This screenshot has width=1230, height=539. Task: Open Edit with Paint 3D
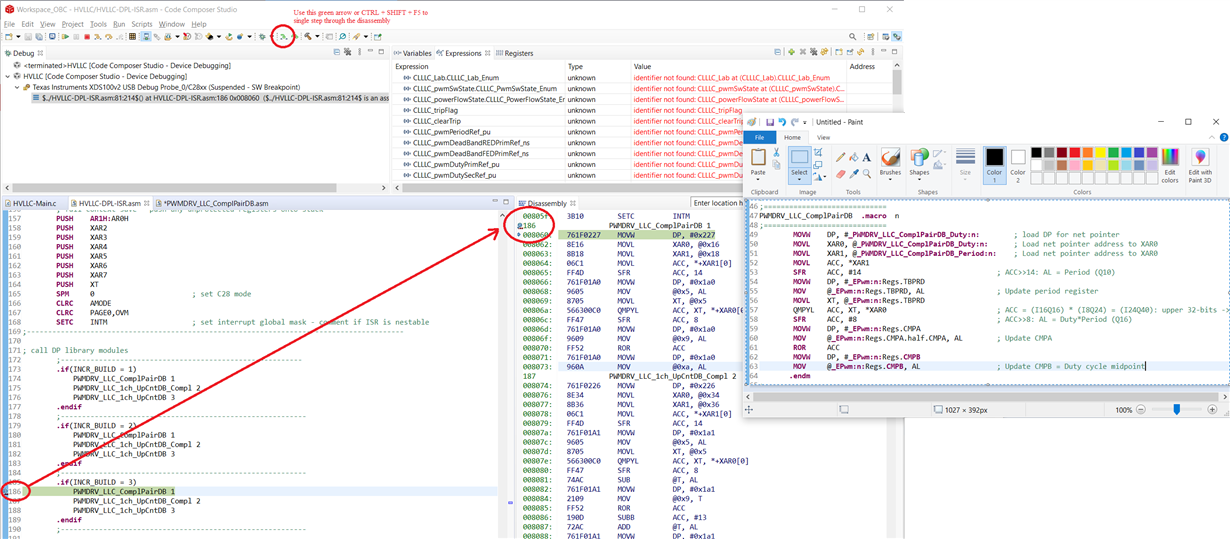point(1200,163)
